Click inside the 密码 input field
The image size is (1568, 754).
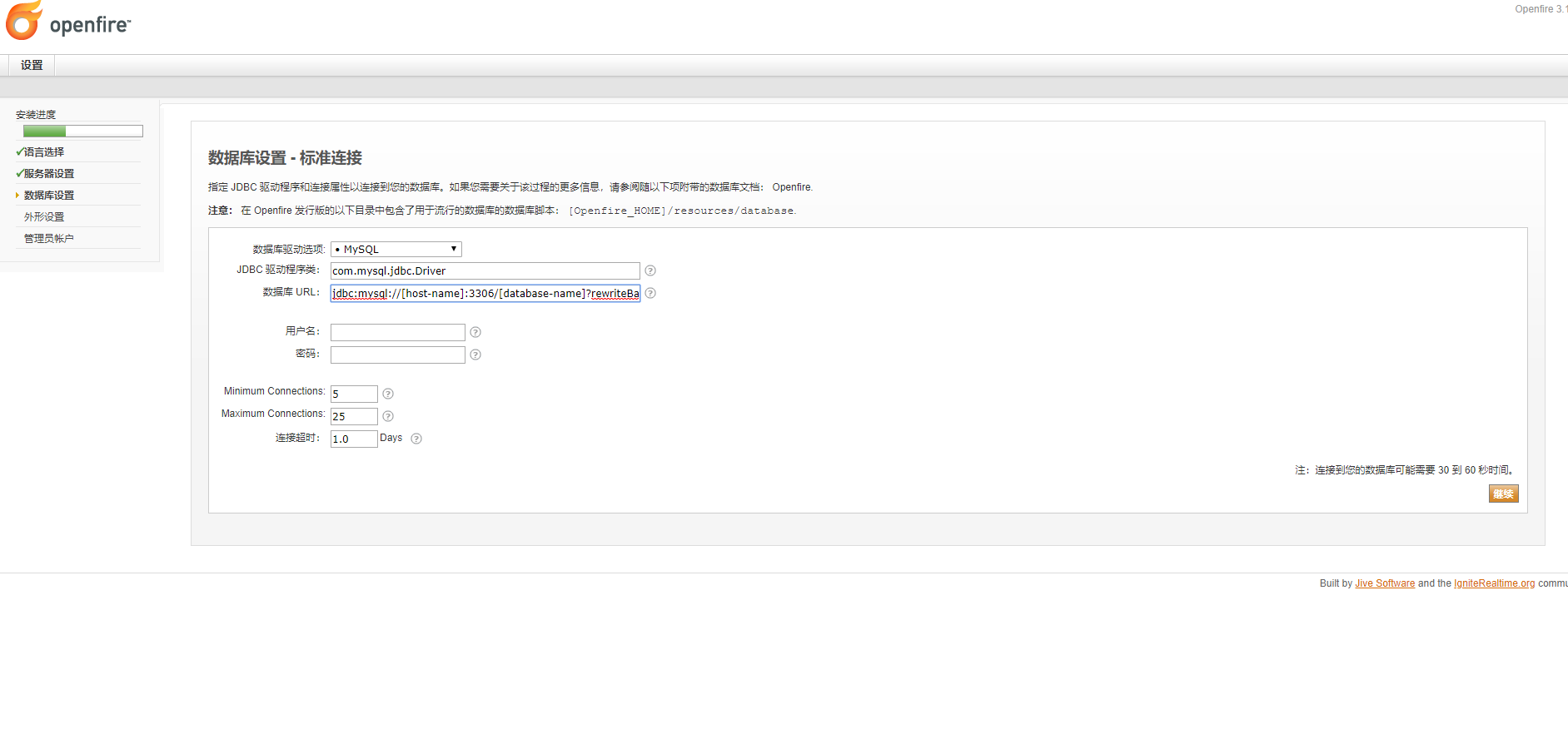click(397, 354)
